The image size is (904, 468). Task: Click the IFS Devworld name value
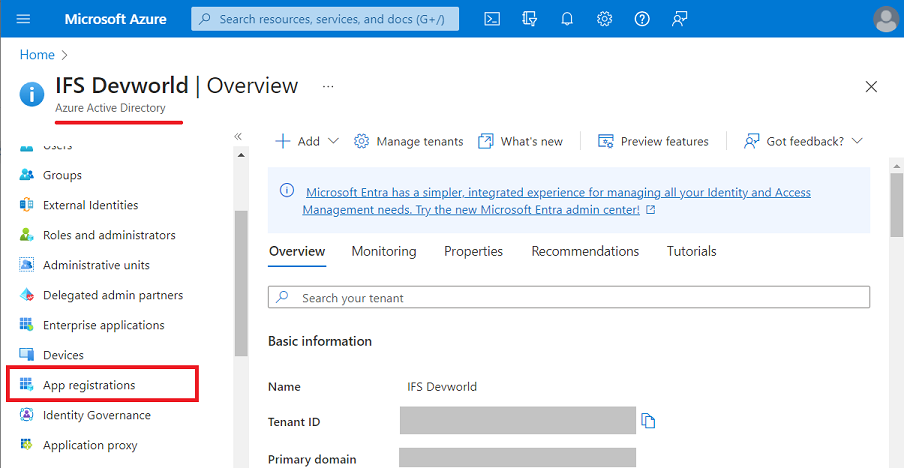click(442, 387)
